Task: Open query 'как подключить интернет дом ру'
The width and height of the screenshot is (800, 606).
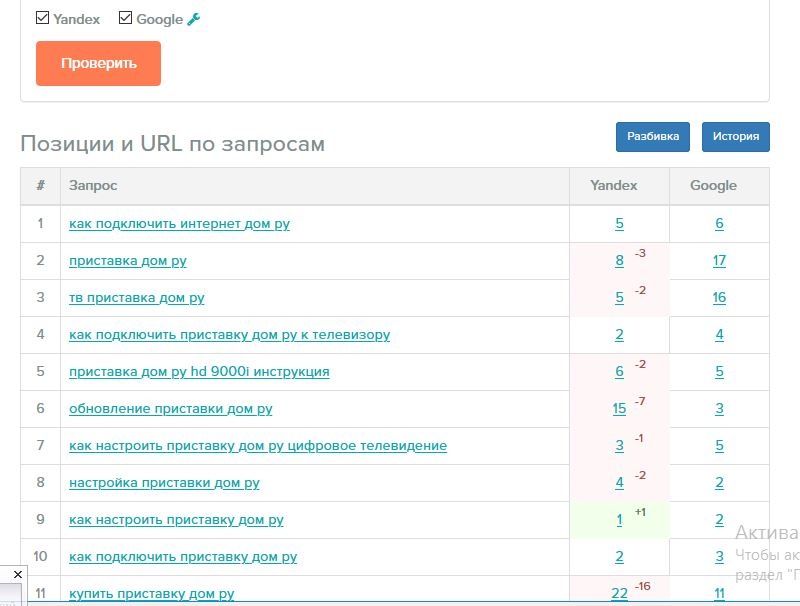Action: coord(179,224)
